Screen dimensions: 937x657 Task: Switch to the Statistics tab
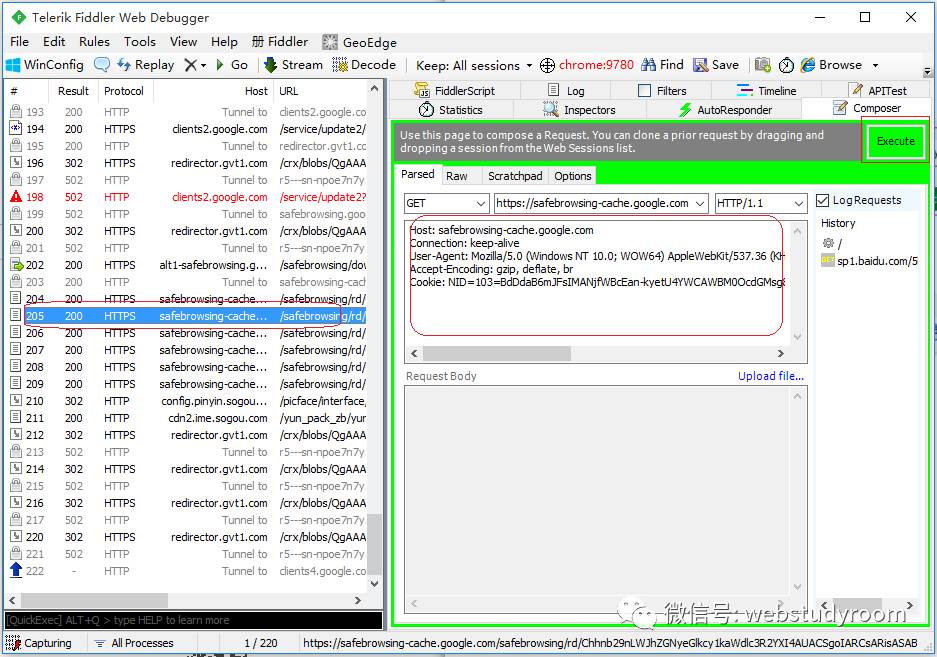click(451, 110)
